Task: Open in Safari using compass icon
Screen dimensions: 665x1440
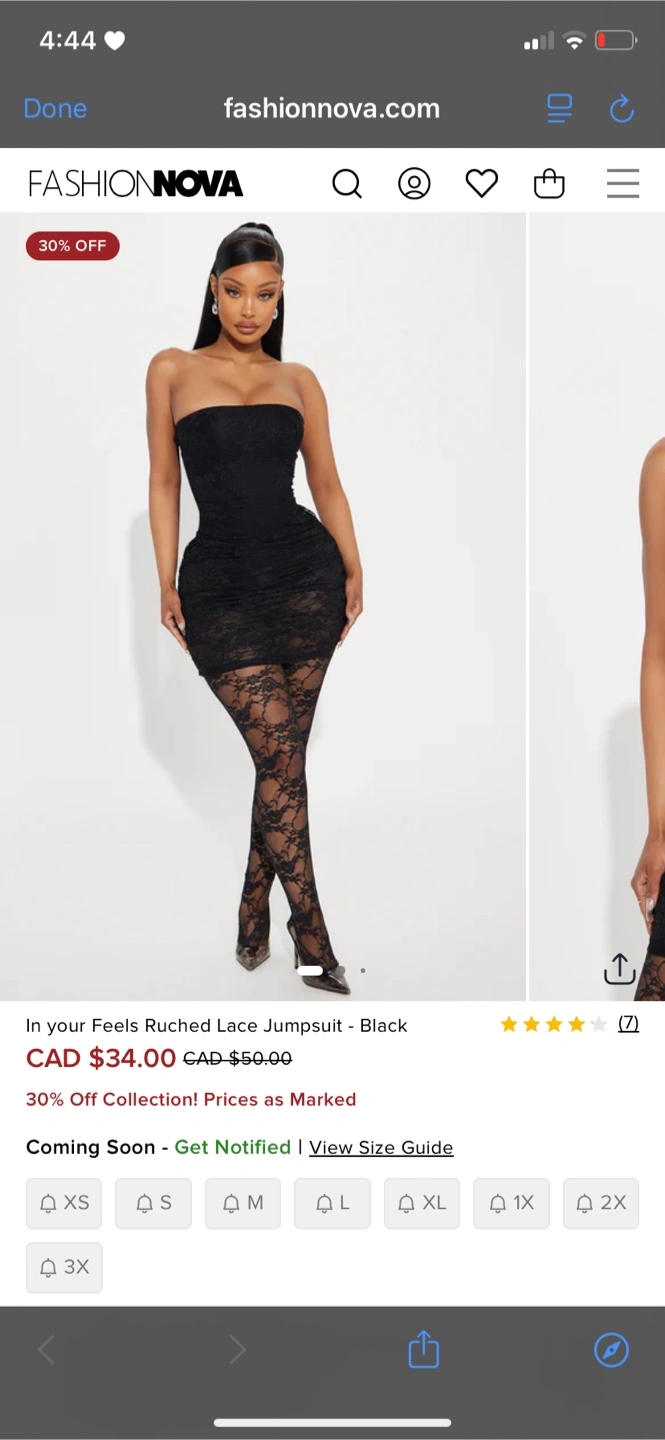Action: tap(611, 1350)
